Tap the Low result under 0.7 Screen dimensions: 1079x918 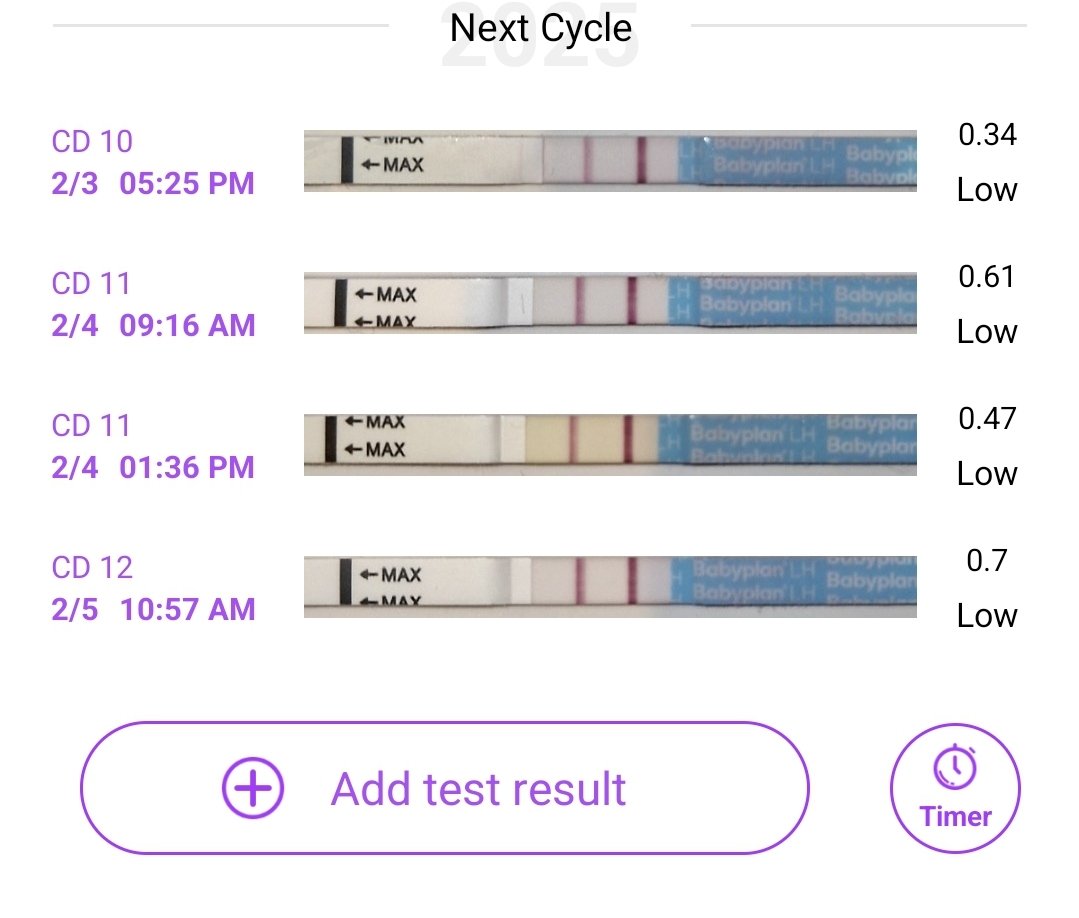click(987, 616)
